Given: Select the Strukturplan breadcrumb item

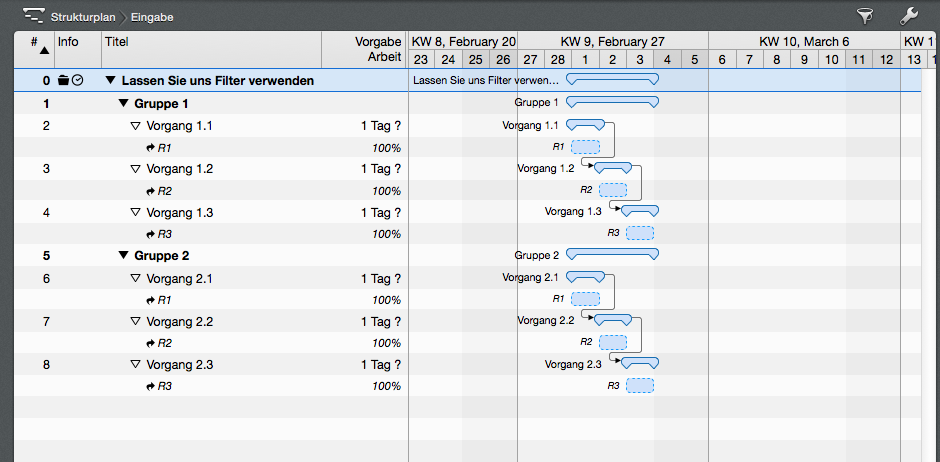Looking at the screenshot, I should click(84, 17).
